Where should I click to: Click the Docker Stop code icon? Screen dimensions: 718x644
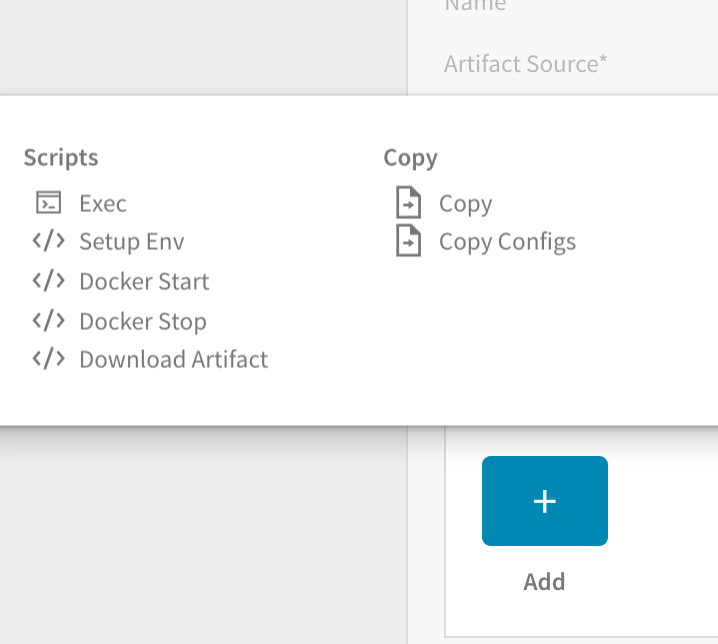click(x=49, y=320)
